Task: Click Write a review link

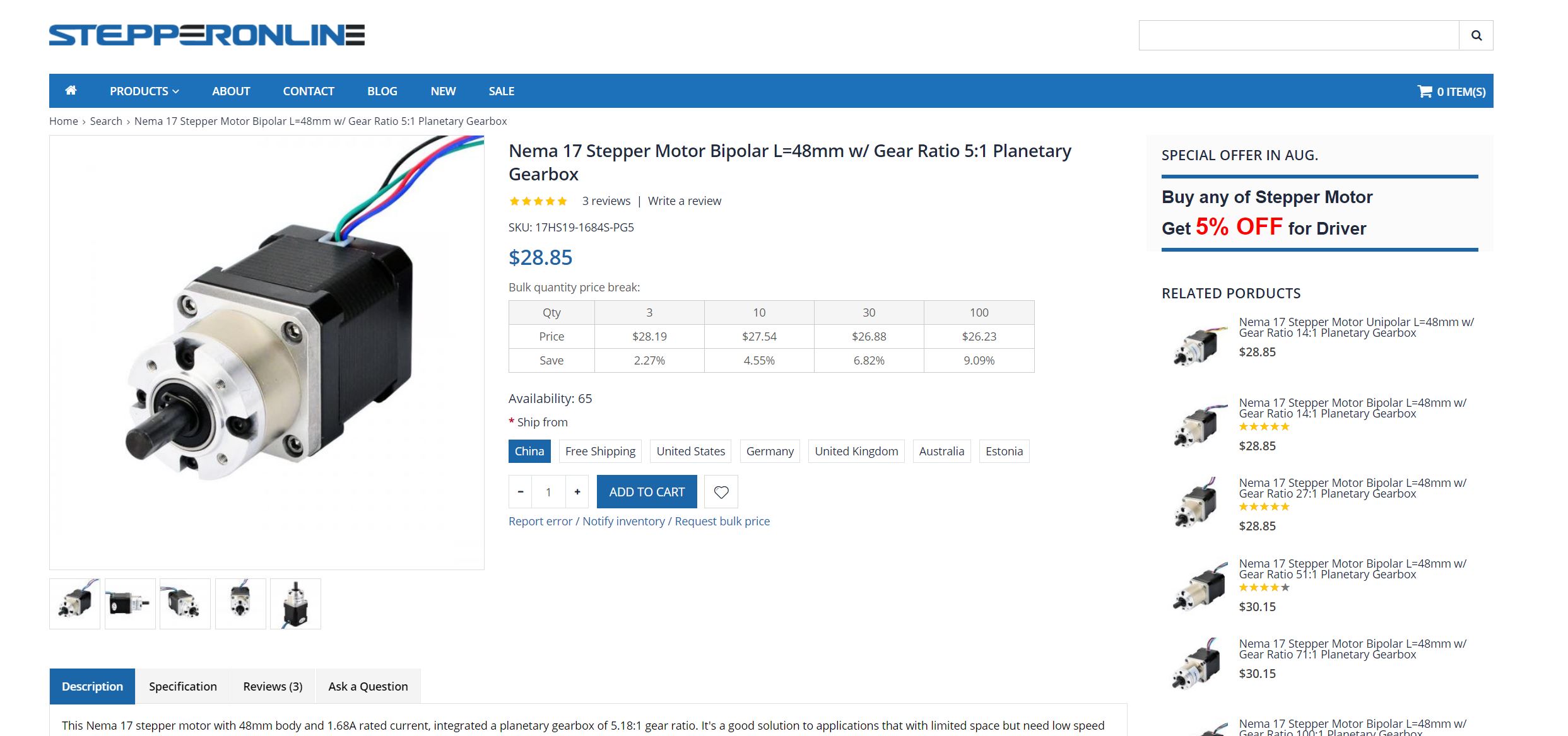Action: pyautogui.click(x=684, y=201)
